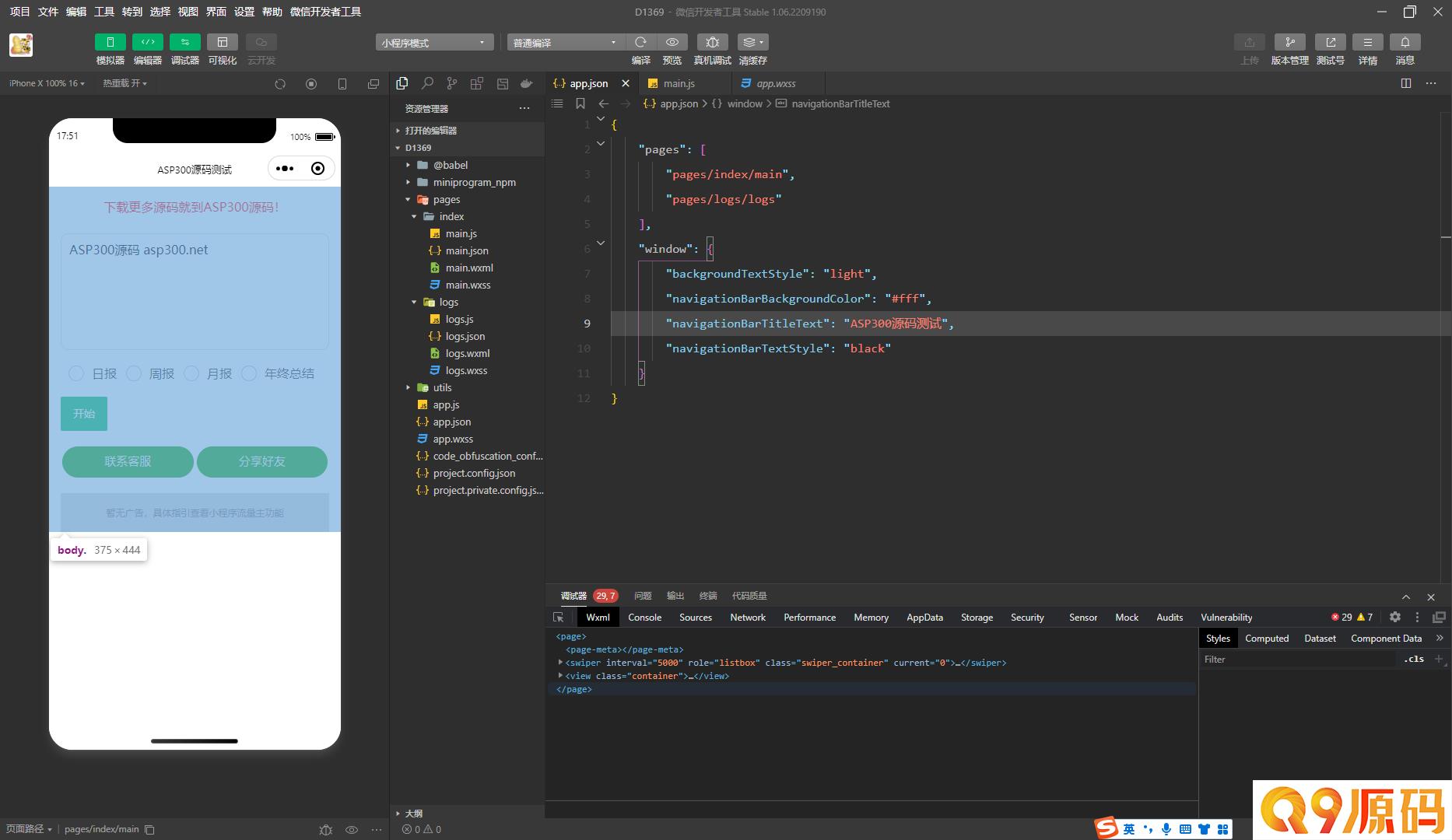The height and width of the screenshot is (840, 1452).
Task: Click the bookmark icon in breadcrumb bar
Action: point(580,103)
